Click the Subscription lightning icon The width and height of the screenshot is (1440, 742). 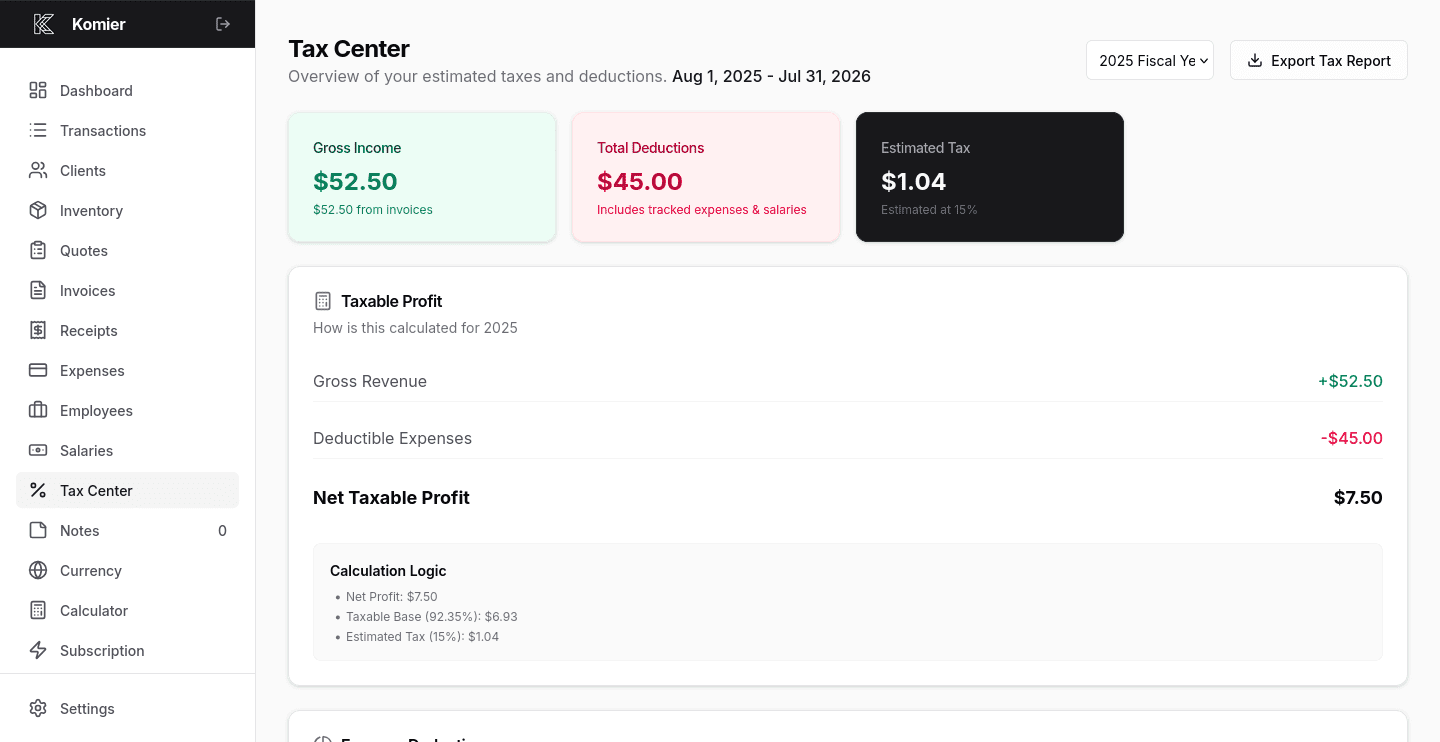38,650
